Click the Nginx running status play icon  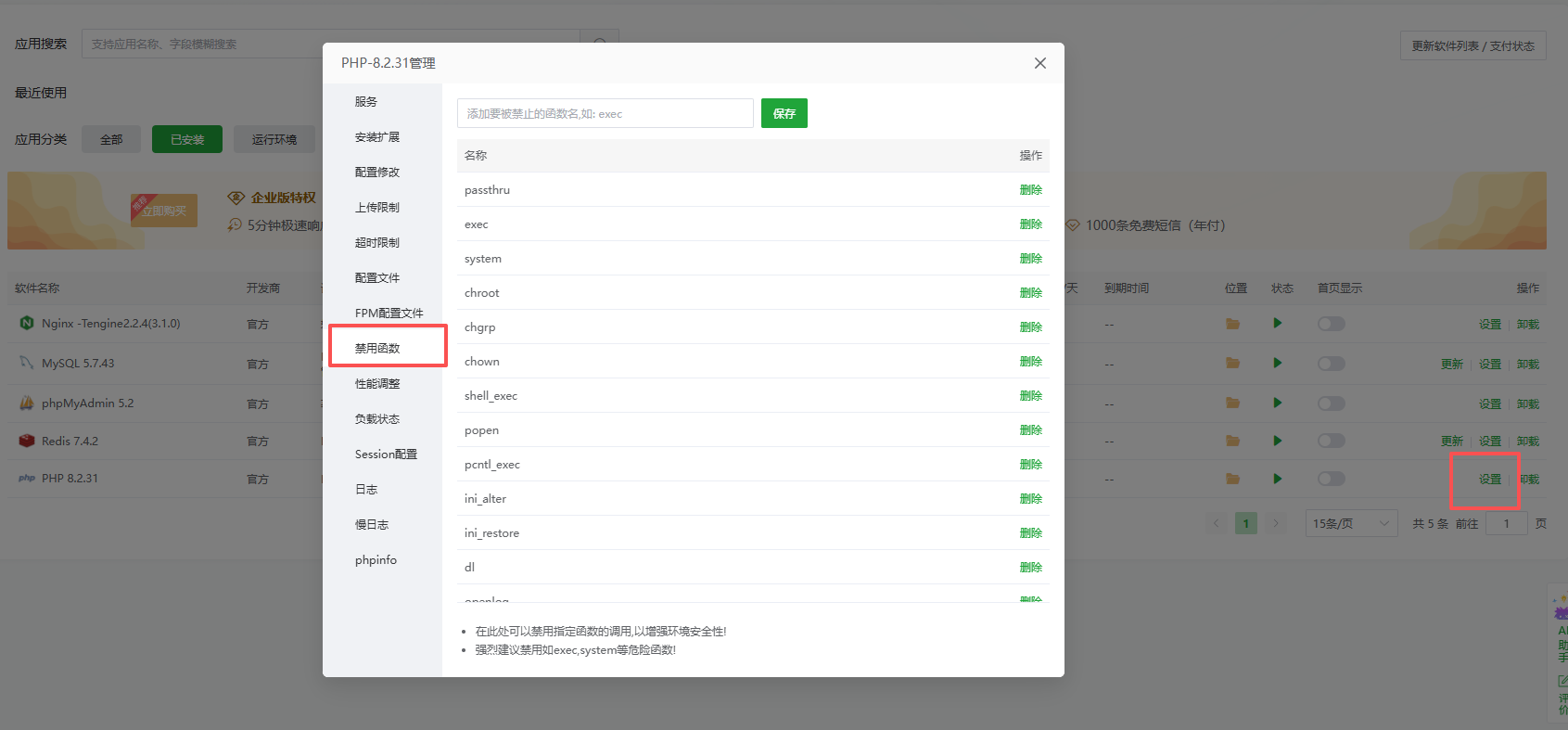1278,324
